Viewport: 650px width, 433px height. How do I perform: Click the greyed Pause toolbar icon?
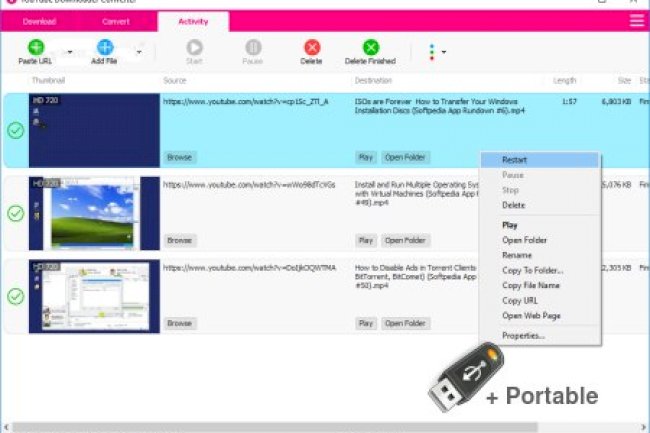pyautogui.click(x=253, y=47)
